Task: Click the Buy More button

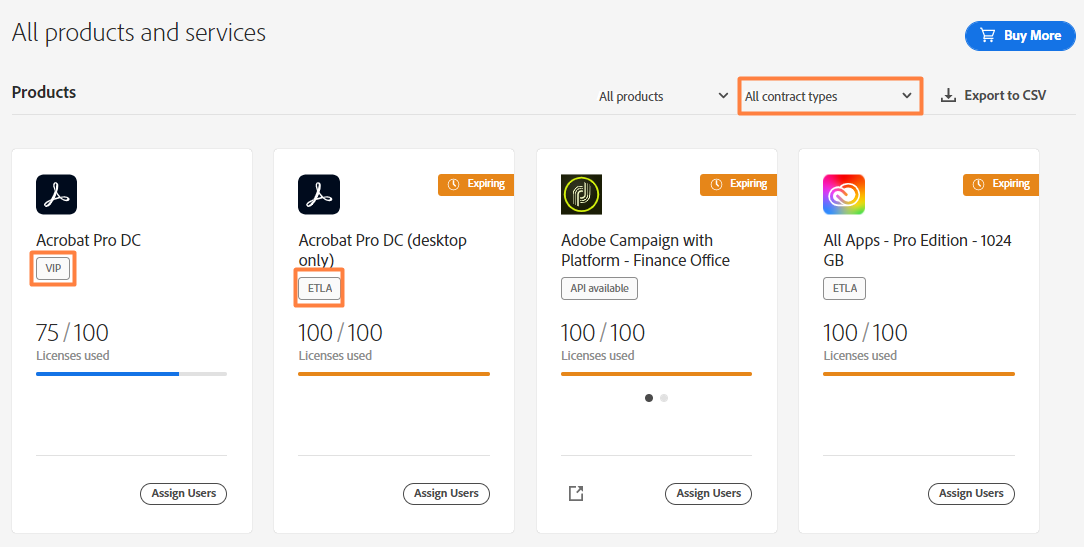Action: 1020,35
